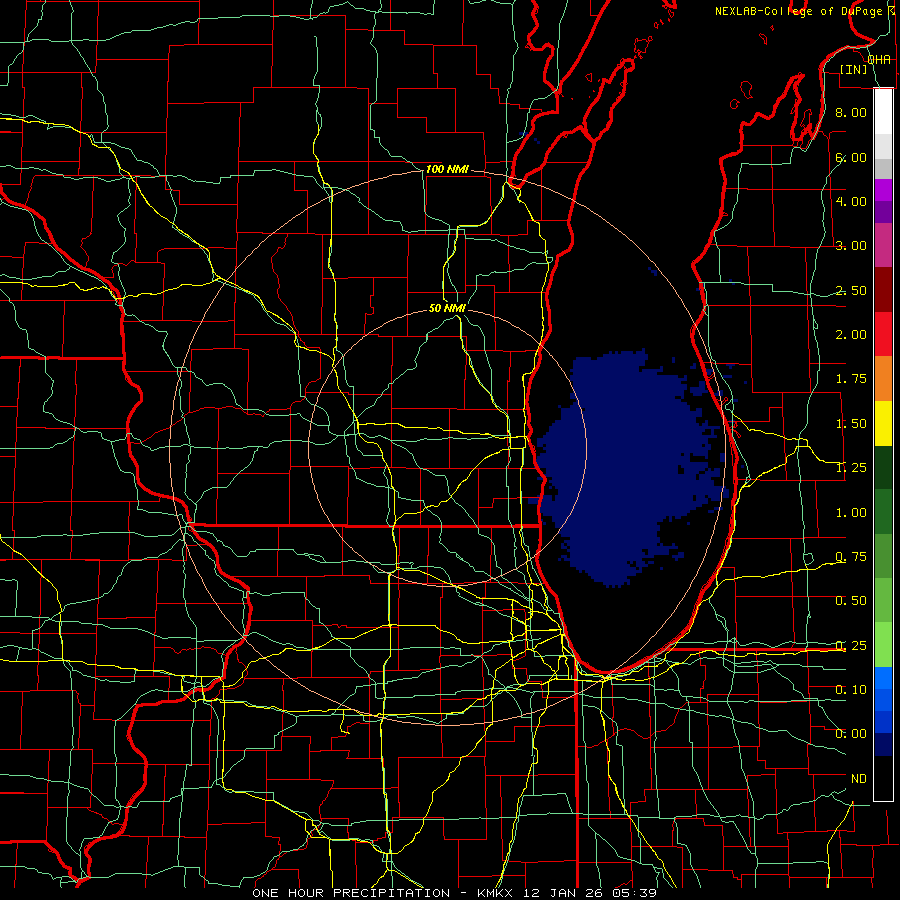
Task: Click the 2.50 legend value
Action: pyautogui.click(x=851, y=290)
